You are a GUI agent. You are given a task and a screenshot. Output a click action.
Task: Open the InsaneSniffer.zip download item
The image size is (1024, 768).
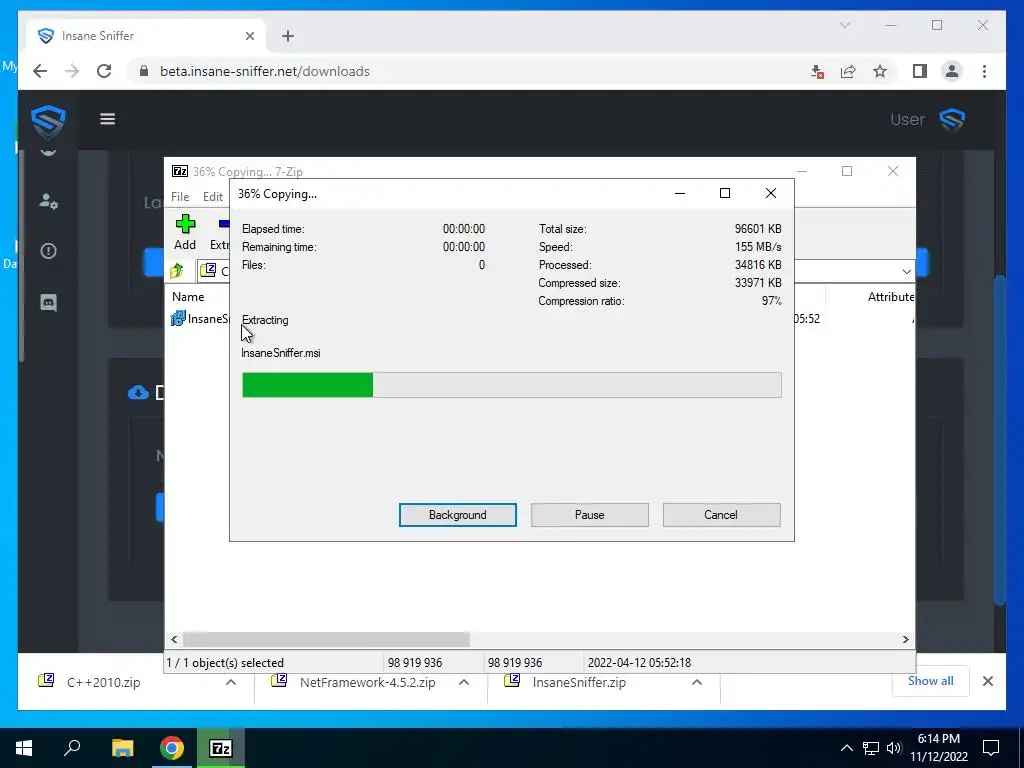[x=579, y=682]
